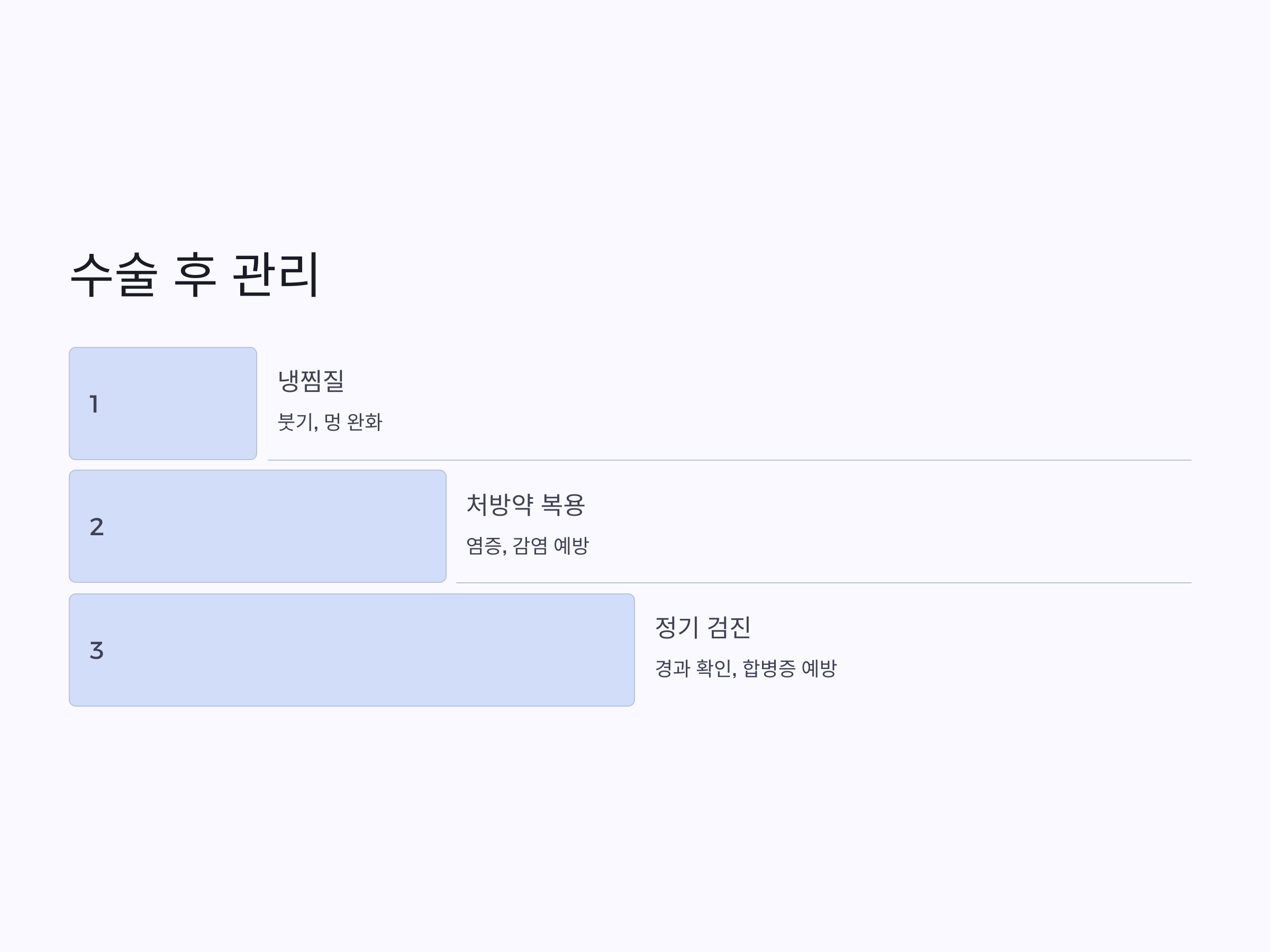Click the 붓기, 멍 완화 description
Screen dimensions: 1270x952
coord(330,422)
